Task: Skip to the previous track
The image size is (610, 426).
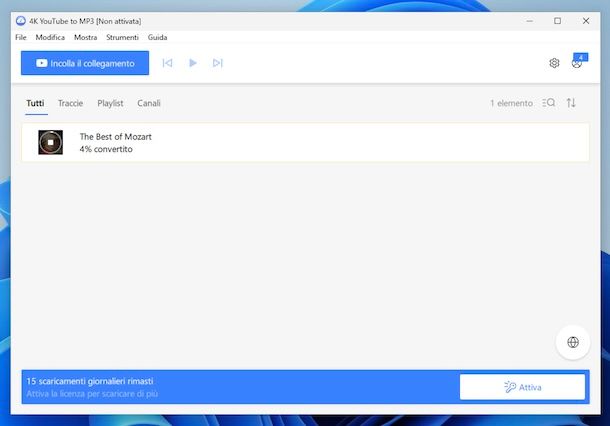Action: (167, 63)
